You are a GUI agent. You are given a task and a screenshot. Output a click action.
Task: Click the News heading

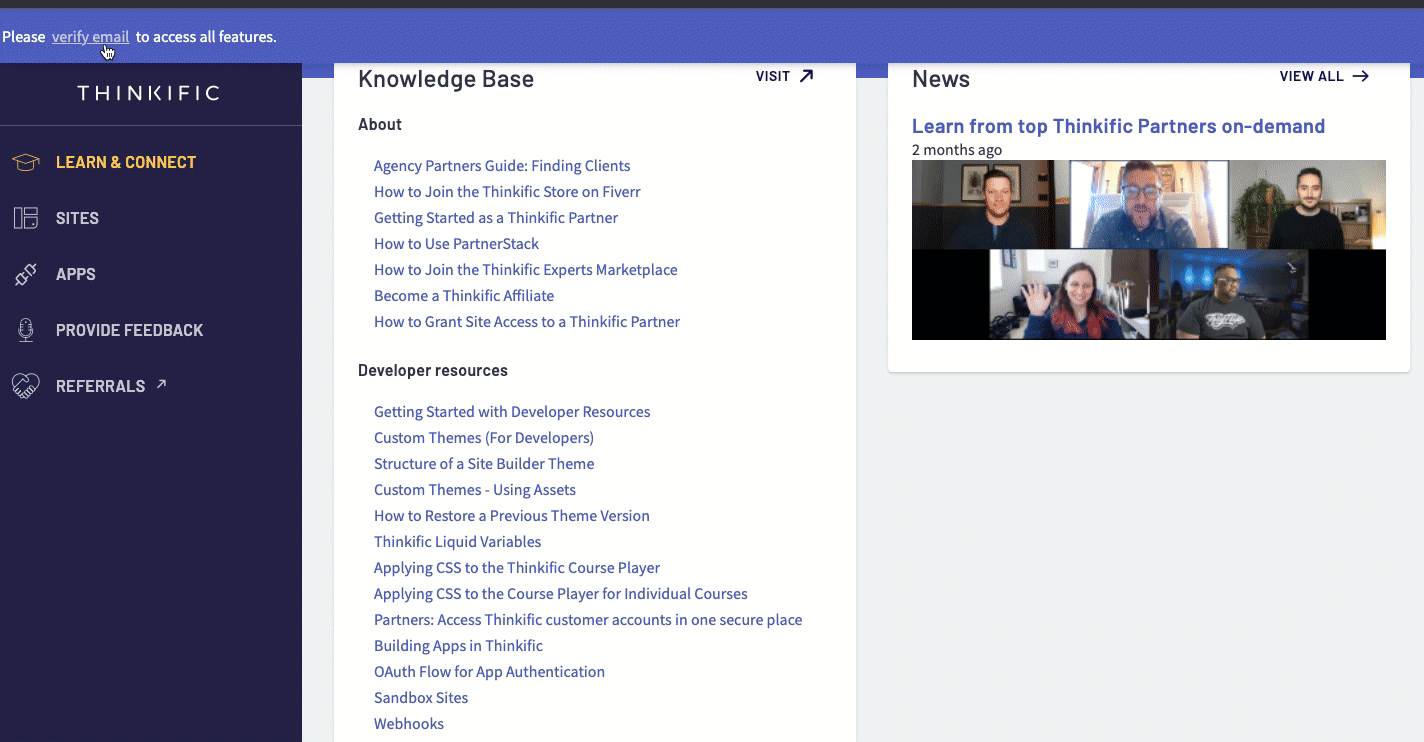point(941,79)
